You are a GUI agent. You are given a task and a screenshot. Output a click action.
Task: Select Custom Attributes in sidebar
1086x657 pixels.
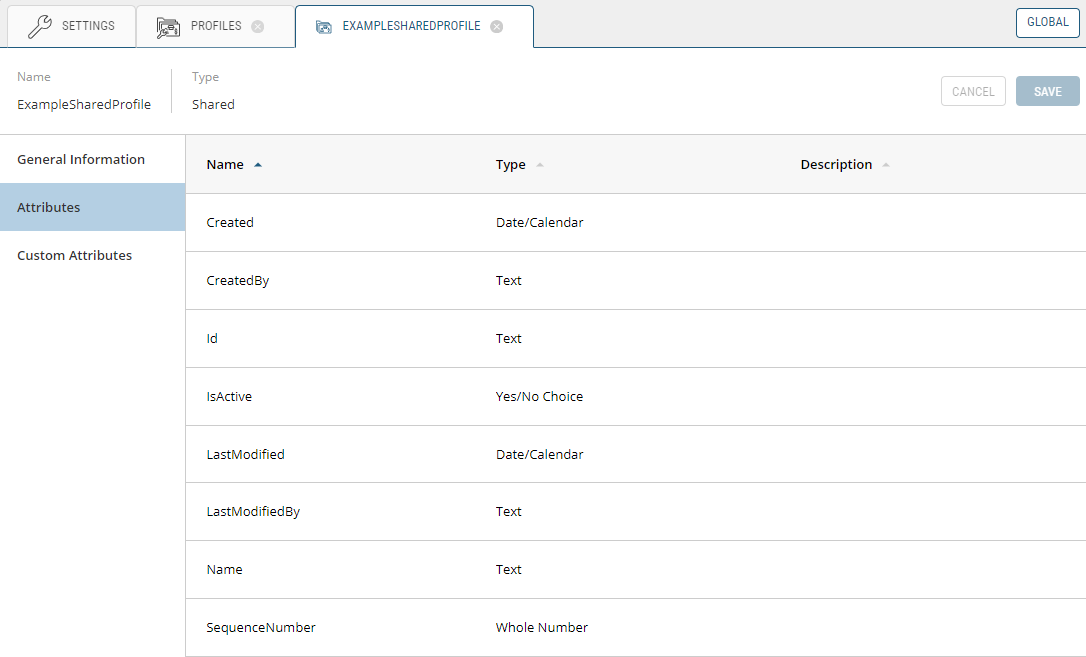[x=75, y=255]
